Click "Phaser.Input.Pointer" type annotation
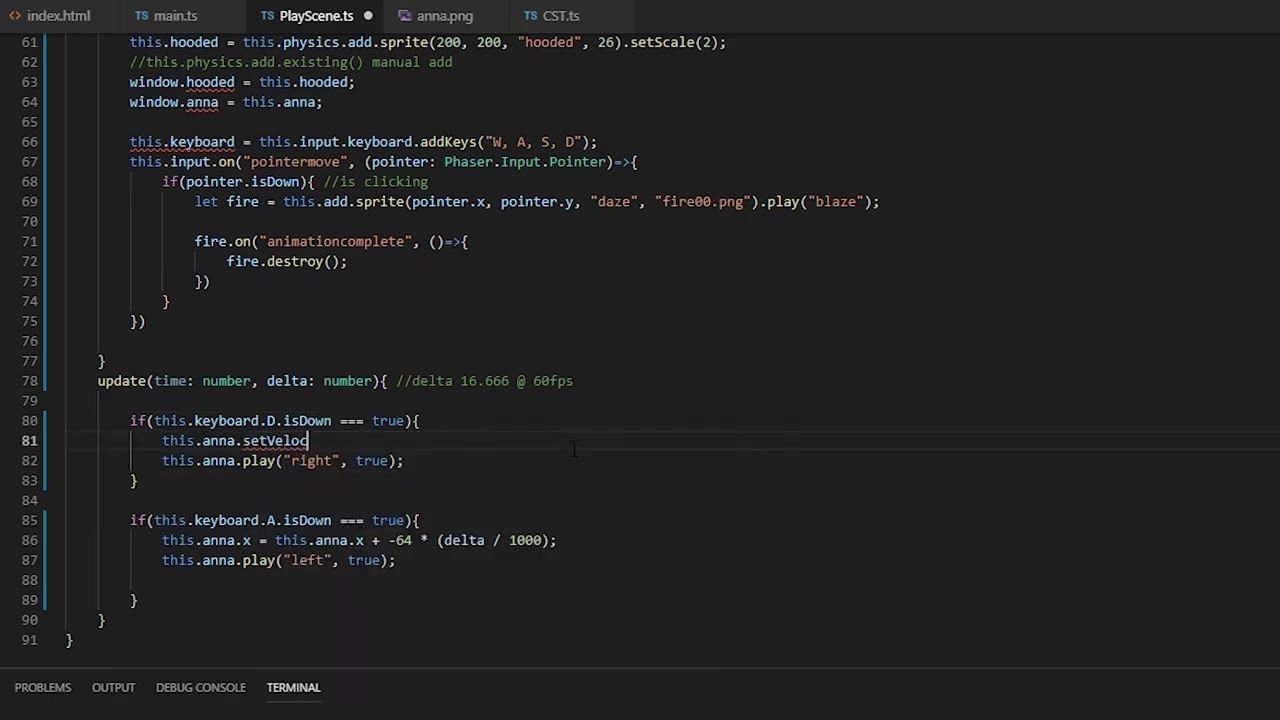This screenshot has height=720, width=1280. pos(525,162)
